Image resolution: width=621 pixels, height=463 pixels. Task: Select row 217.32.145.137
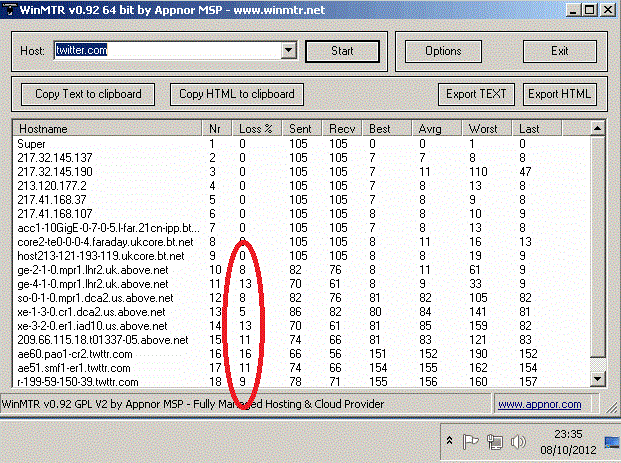pos(301,158)
